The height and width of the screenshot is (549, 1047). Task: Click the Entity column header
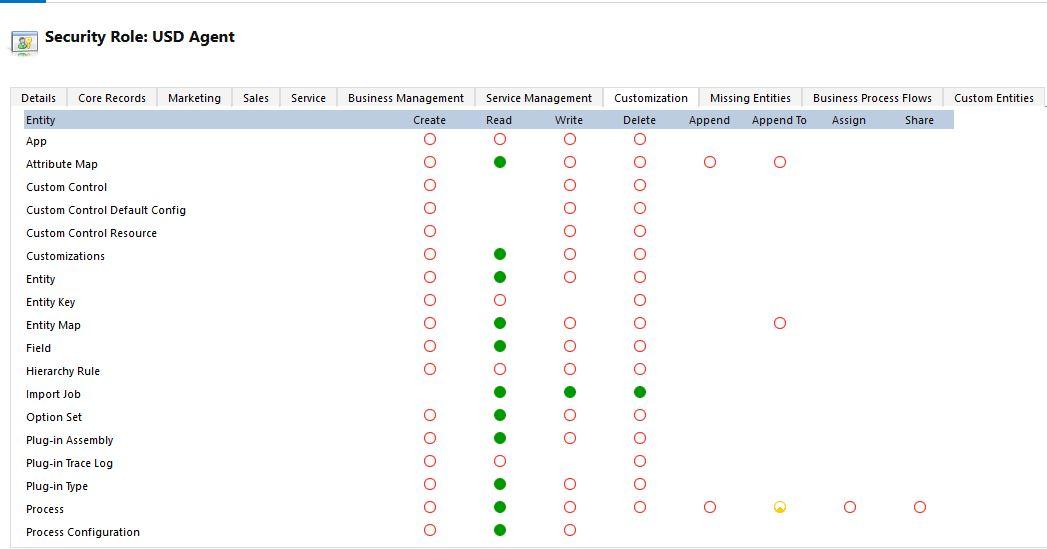point(41,120)
